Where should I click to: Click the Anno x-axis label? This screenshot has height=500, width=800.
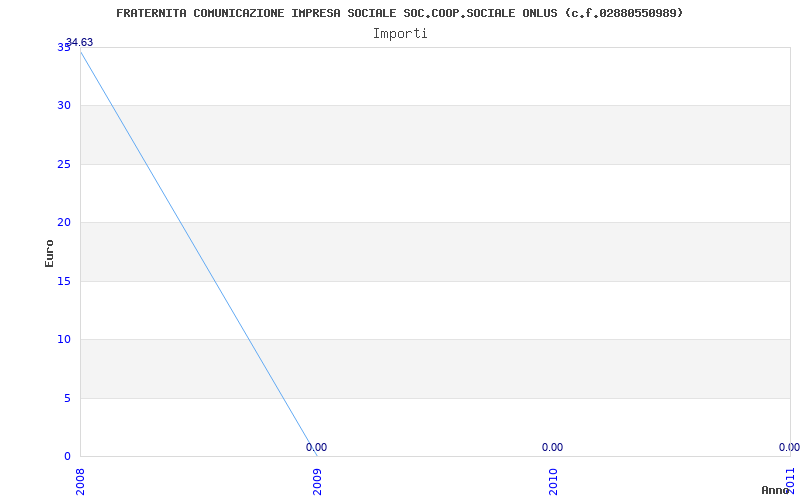tap(776, 490)
